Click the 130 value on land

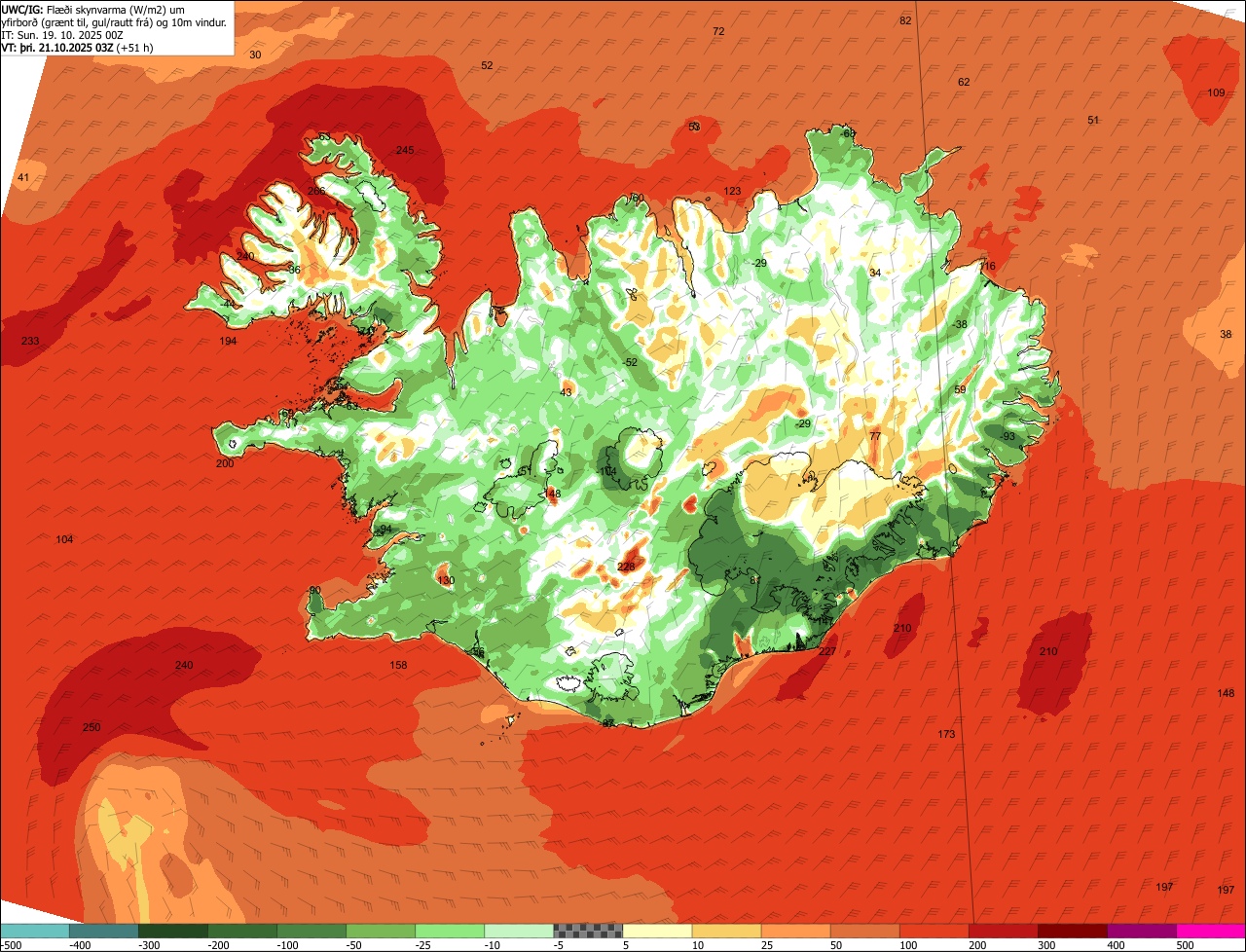(446, 580)
